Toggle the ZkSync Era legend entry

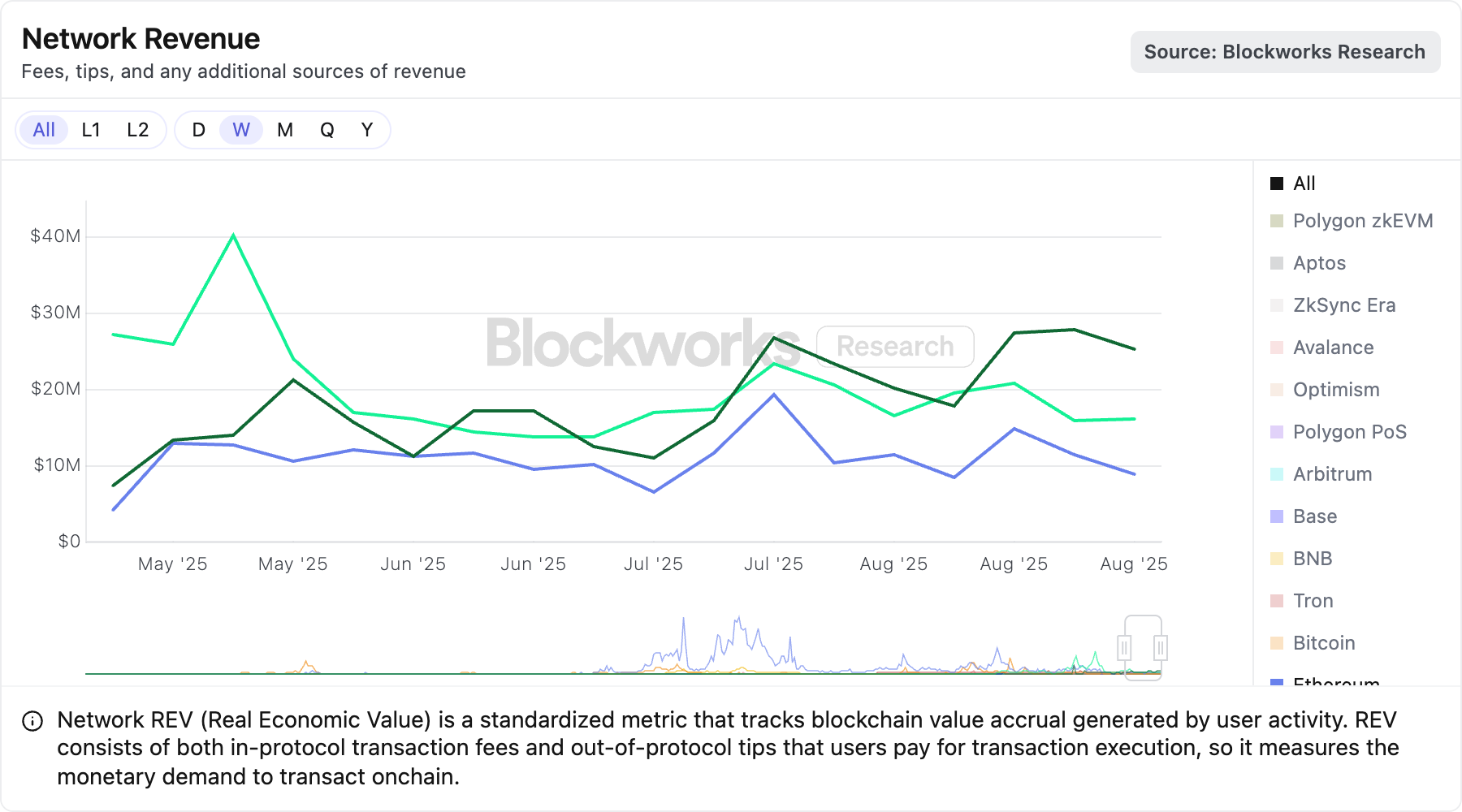(x=1343, y=305)
